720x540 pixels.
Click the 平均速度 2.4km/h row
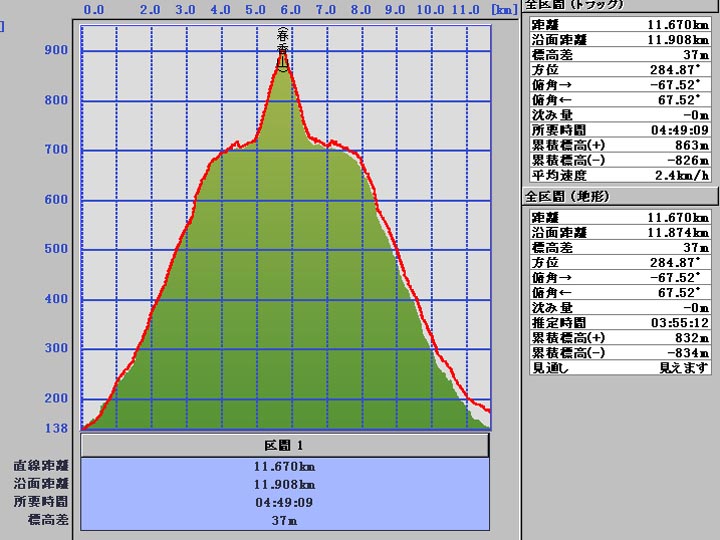pyautogui.click(x=618, y=174)
